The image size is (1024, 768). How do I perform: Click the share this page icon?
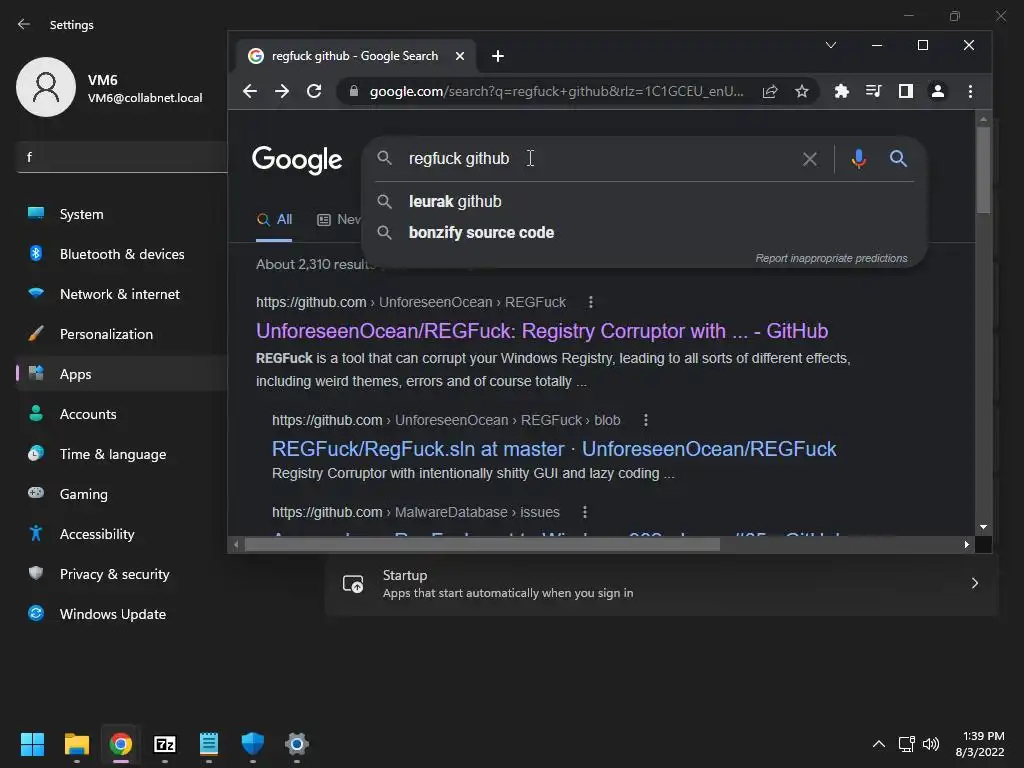[x=770, y=91]
